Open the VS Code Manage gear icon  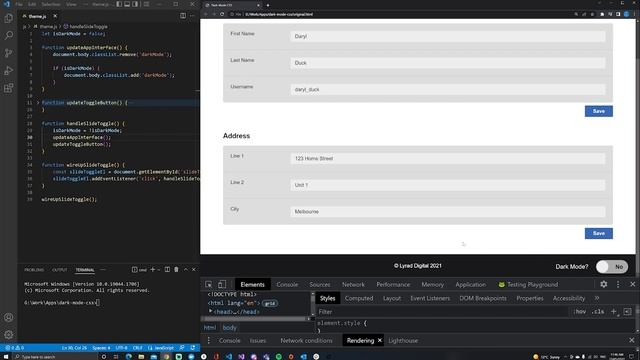tap(8, 335)
